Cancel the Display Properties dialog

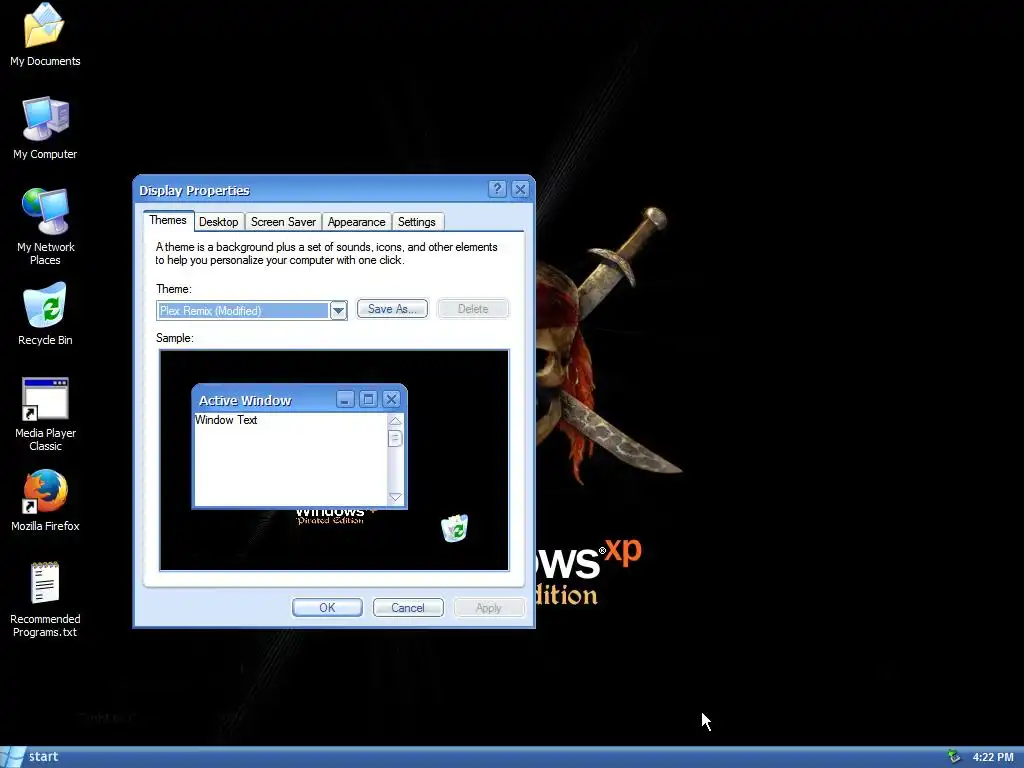click(x=408, y=607)
